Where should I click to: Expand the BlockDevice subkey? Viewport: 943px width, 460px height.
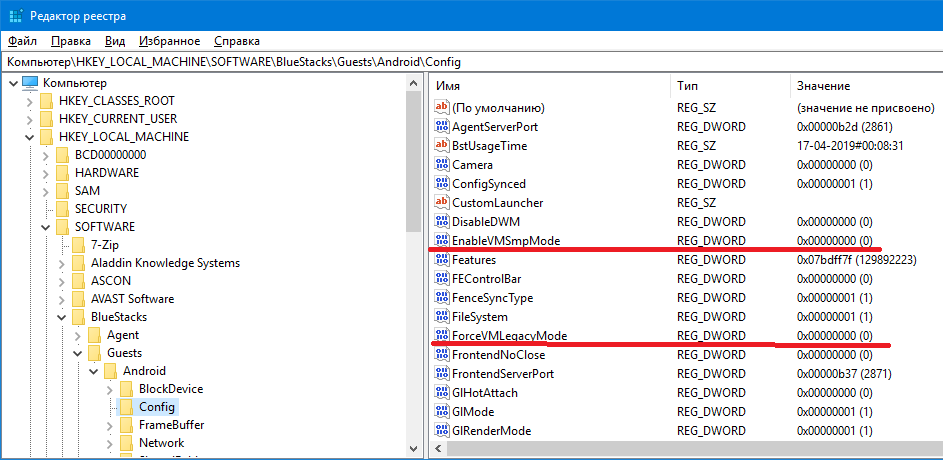(x=108, y=389)
